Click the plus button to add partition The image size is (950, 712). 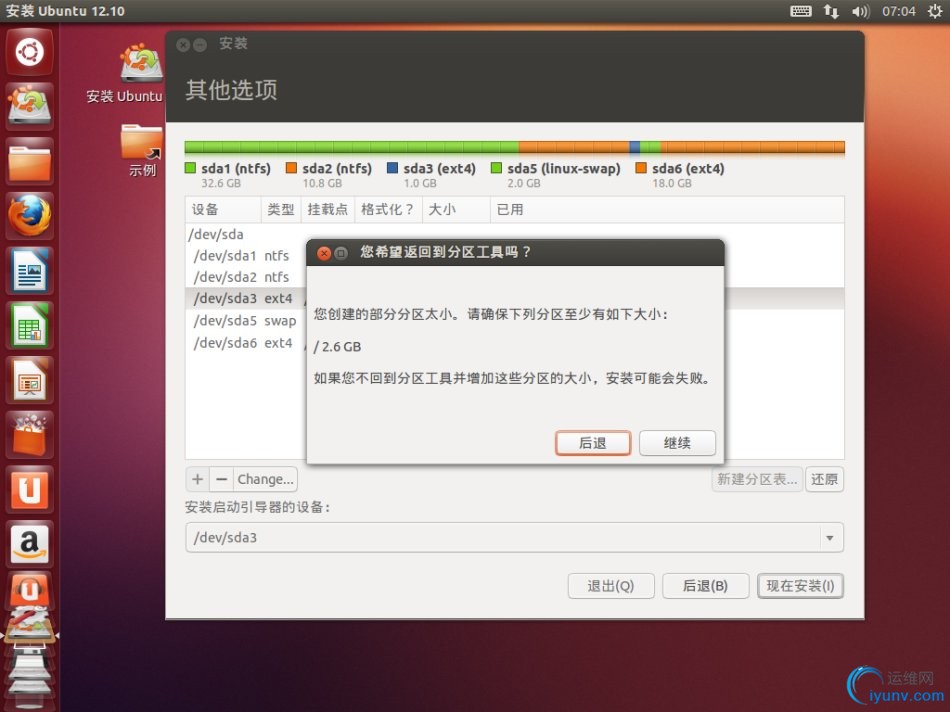coord(198,479)
